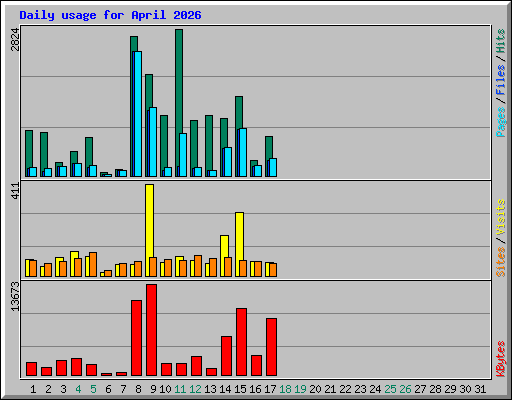Screen dimensions: 512x400
Task: Click the day 3 label on the x-axis
Action: (x=63, y=389)
